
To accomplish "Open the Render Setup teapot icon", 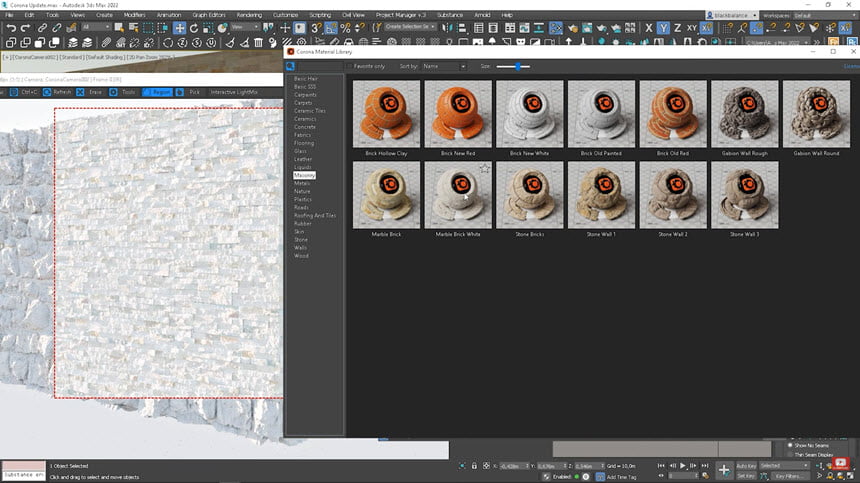I will 573,28.
